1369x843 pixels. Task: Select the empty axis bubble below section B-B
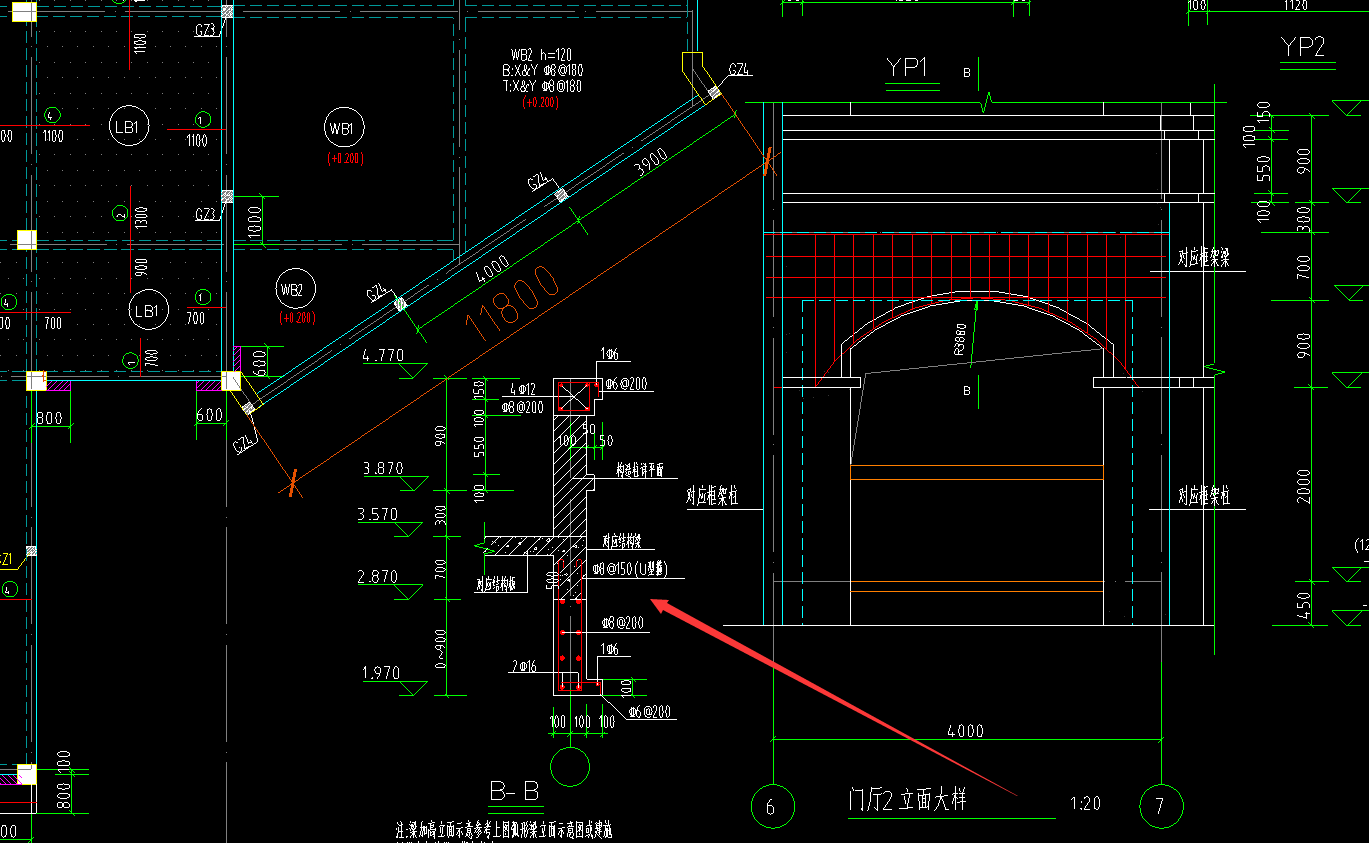coord(570,767)
